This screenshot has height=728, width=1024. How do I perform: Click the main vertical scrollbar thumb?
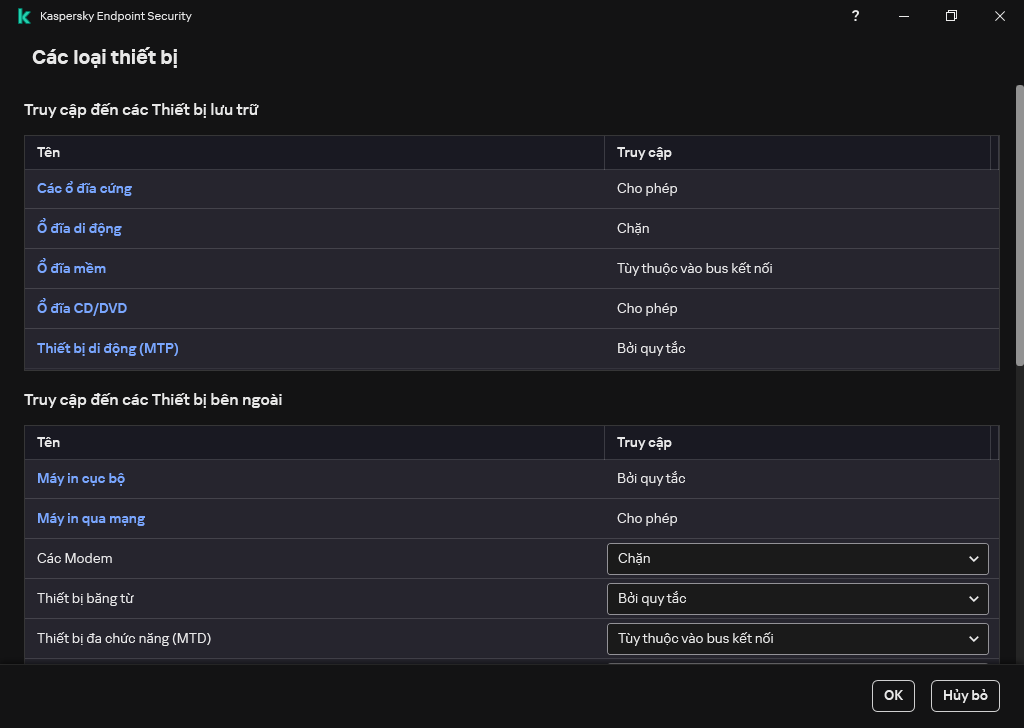tap(1019, 225)
